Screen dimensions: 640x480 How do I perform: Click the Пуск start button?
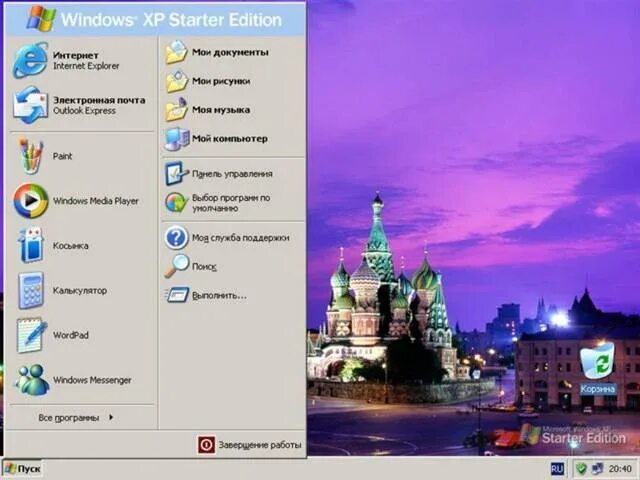click(23, 469)
